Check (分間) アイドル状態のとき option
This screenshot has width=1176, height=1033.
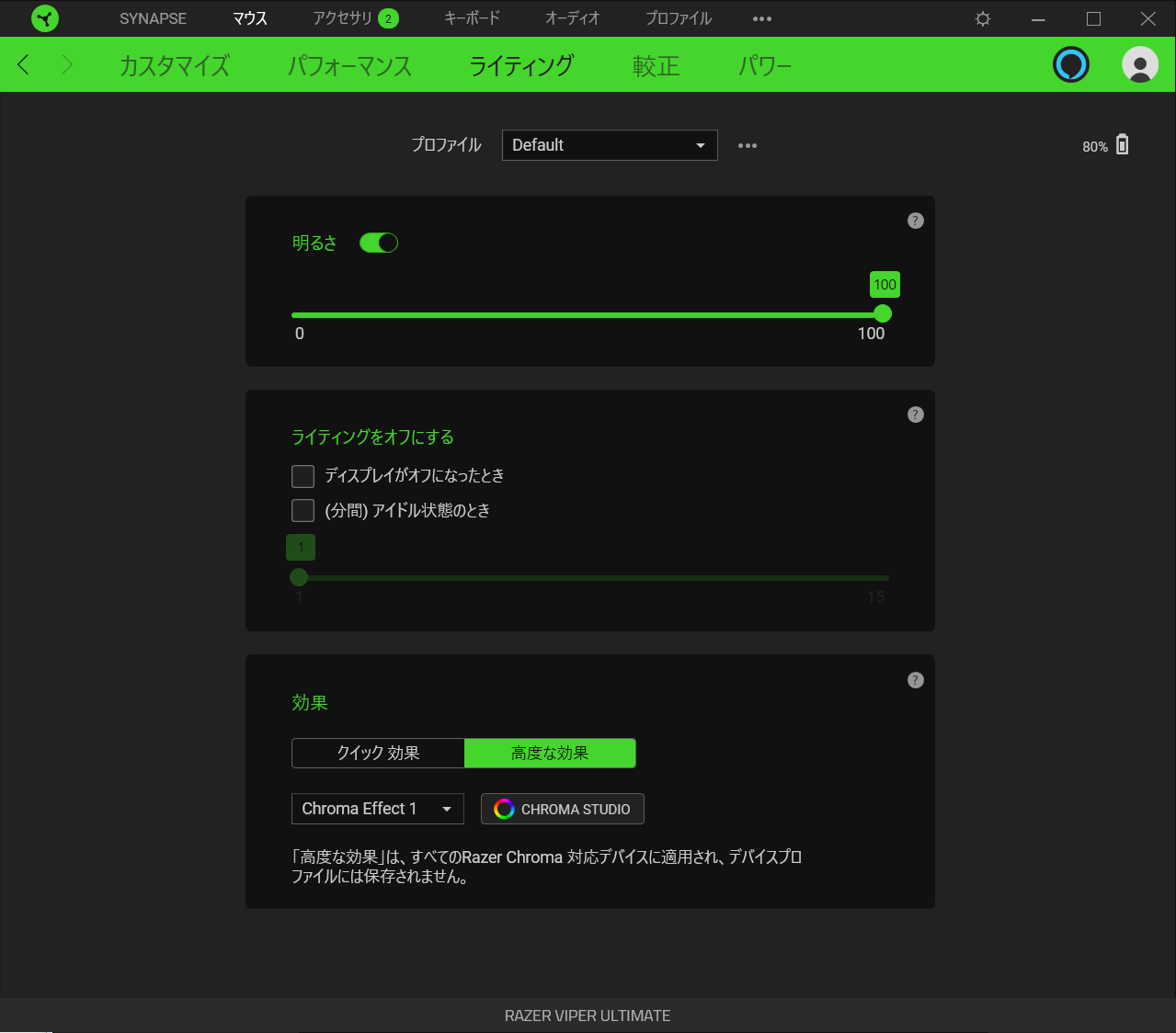coord(303,510)
